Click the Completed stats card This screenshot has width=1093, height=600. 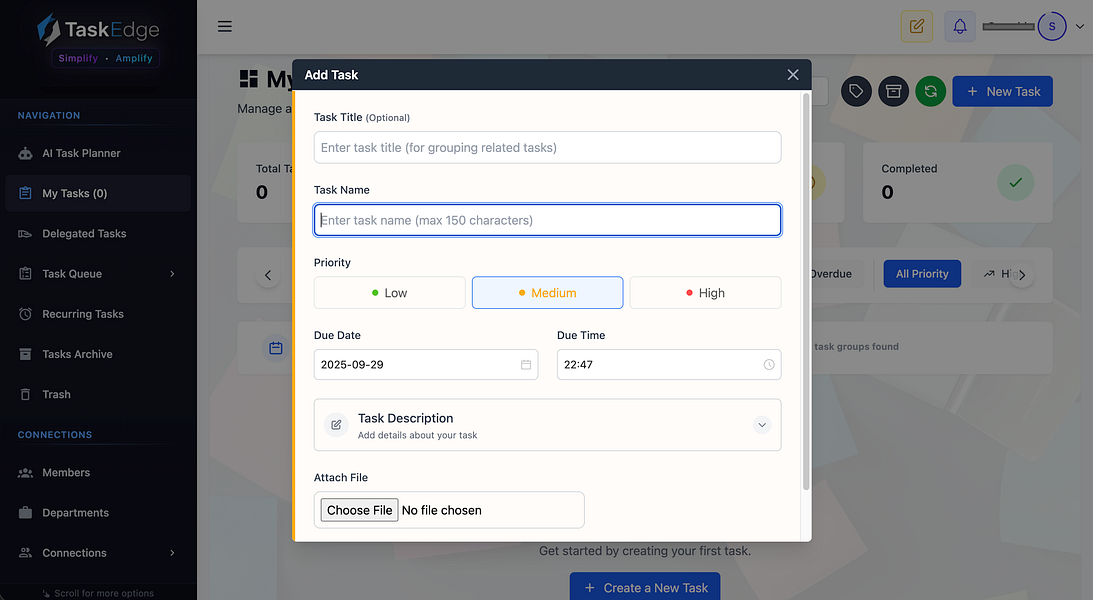tap(958, 183)
